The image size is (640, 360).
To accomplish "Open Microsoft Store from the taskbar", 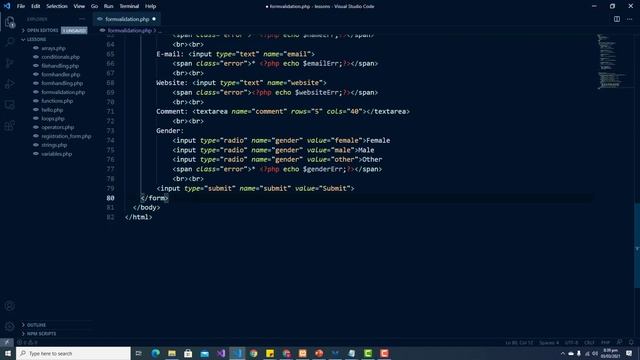I will coord(188,353).
